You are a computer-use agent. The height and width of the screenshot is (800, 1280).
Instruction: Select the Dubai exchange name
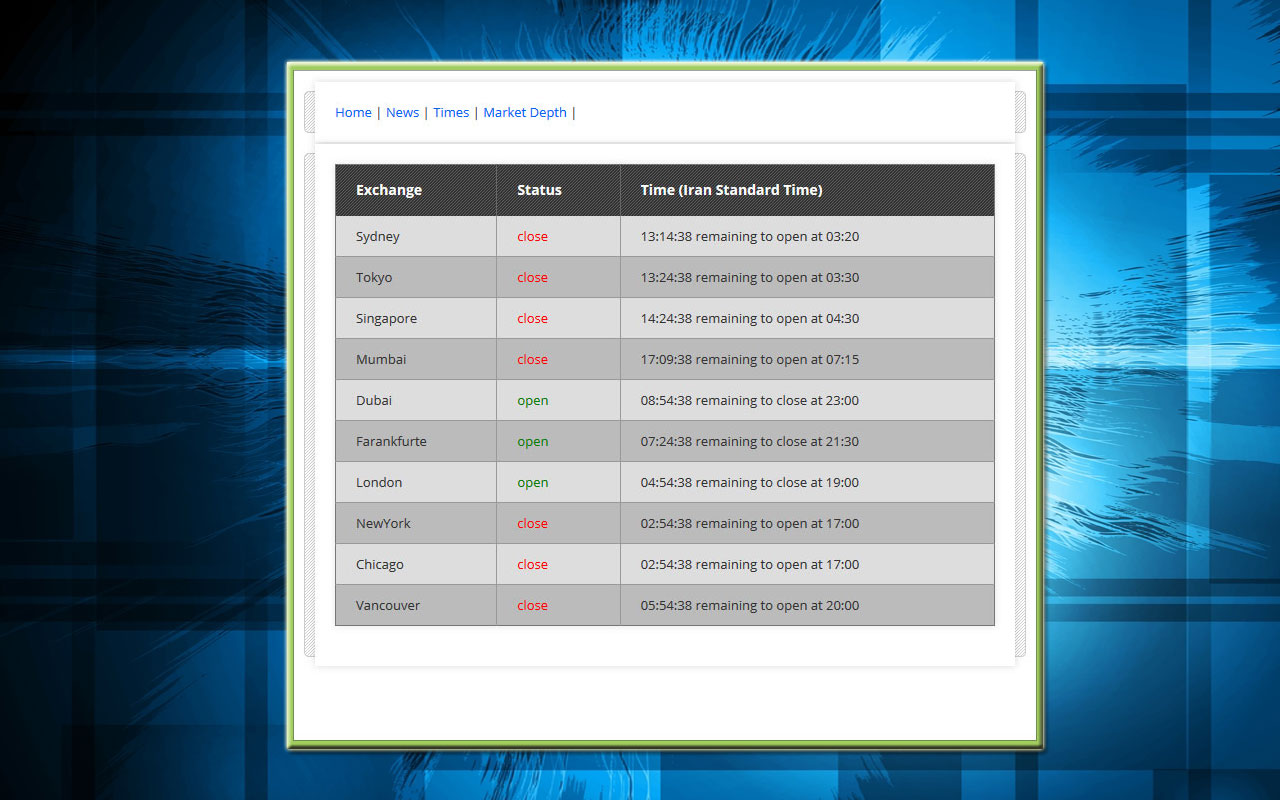374,401
